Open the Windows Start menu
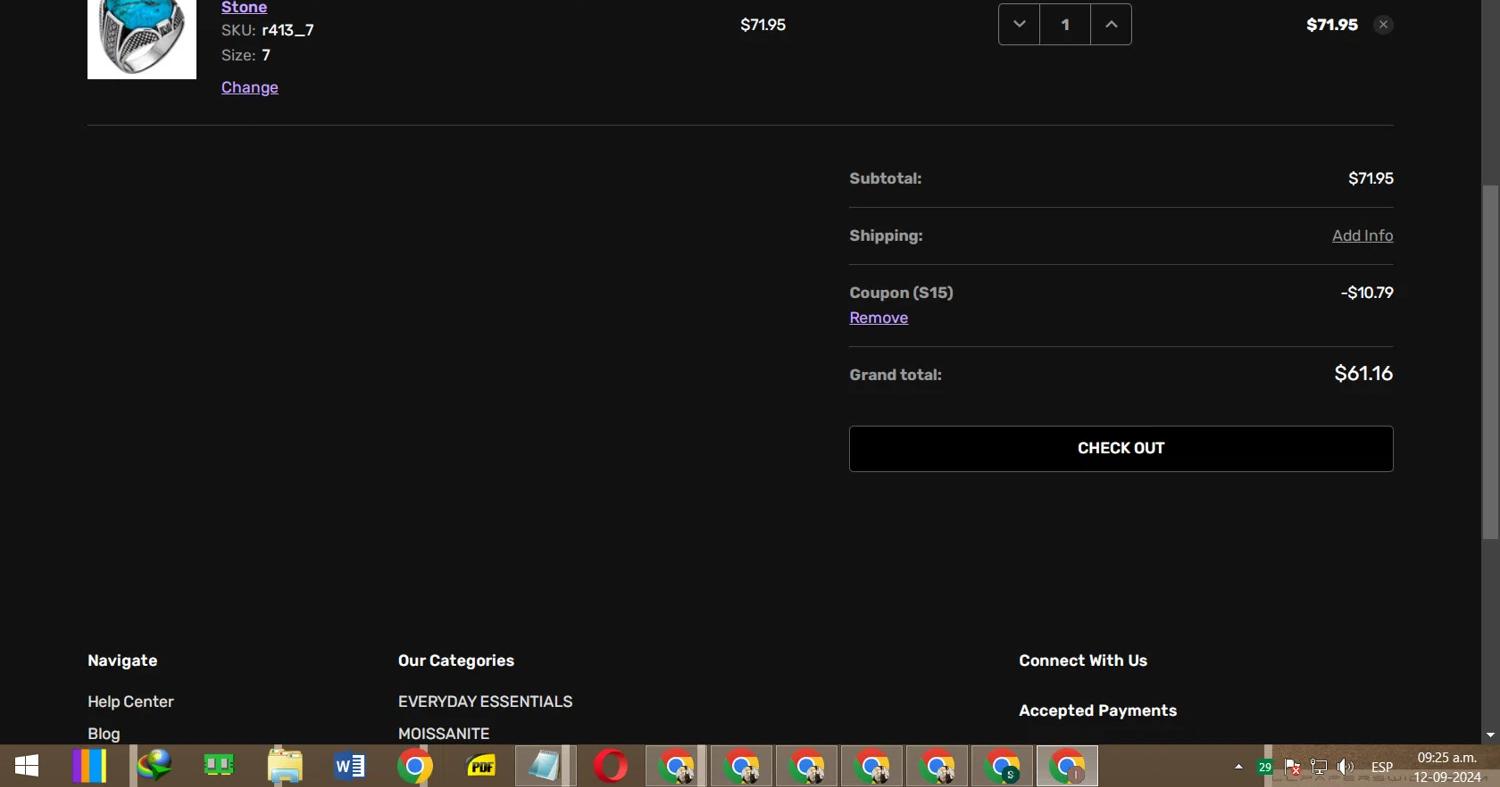This screenshot has width=1500, height=787. point(27,767)
